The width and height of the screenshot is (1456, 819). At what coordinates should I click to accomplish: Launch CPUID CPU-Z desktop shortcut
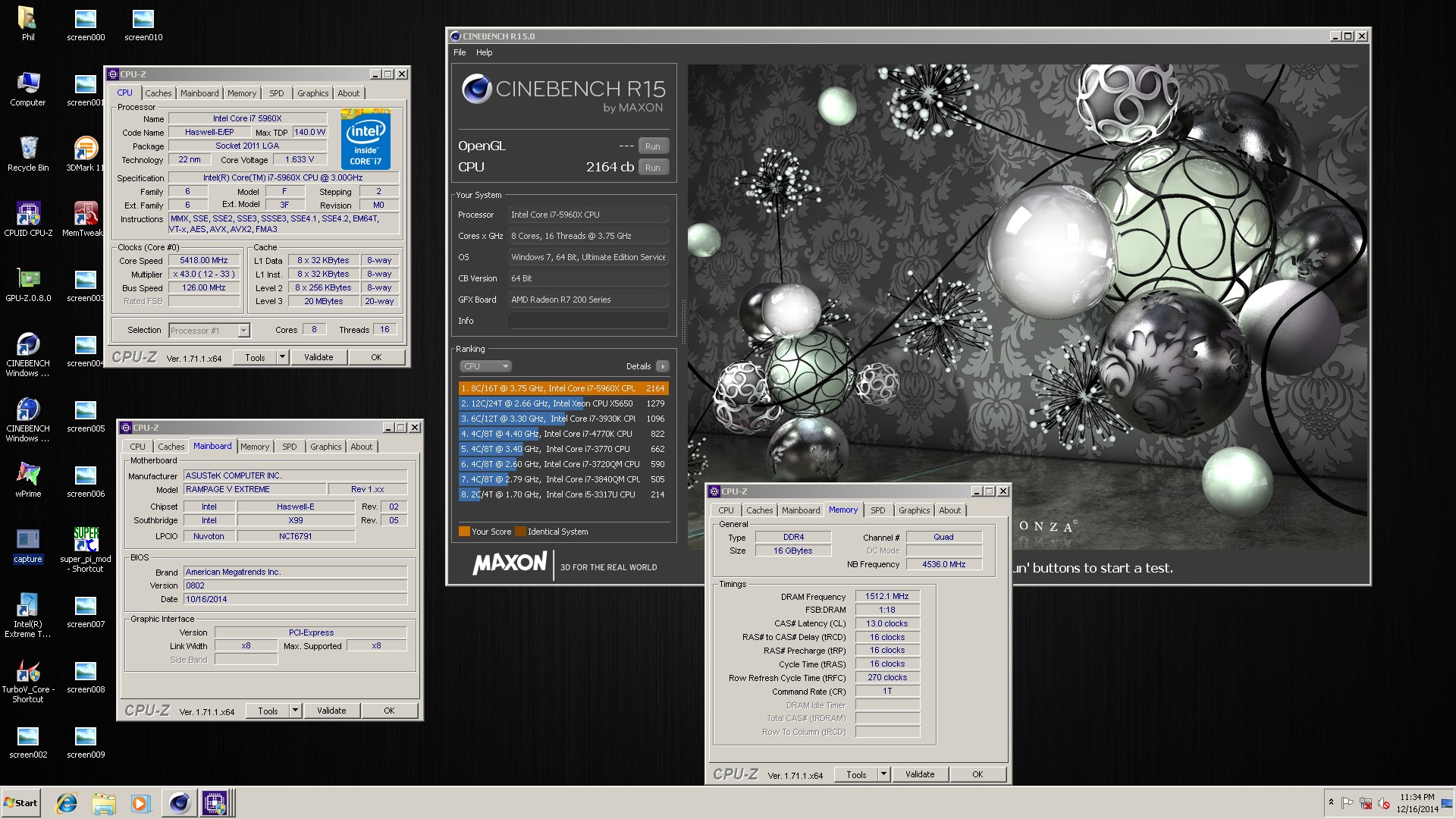click(x=28, y=219)
